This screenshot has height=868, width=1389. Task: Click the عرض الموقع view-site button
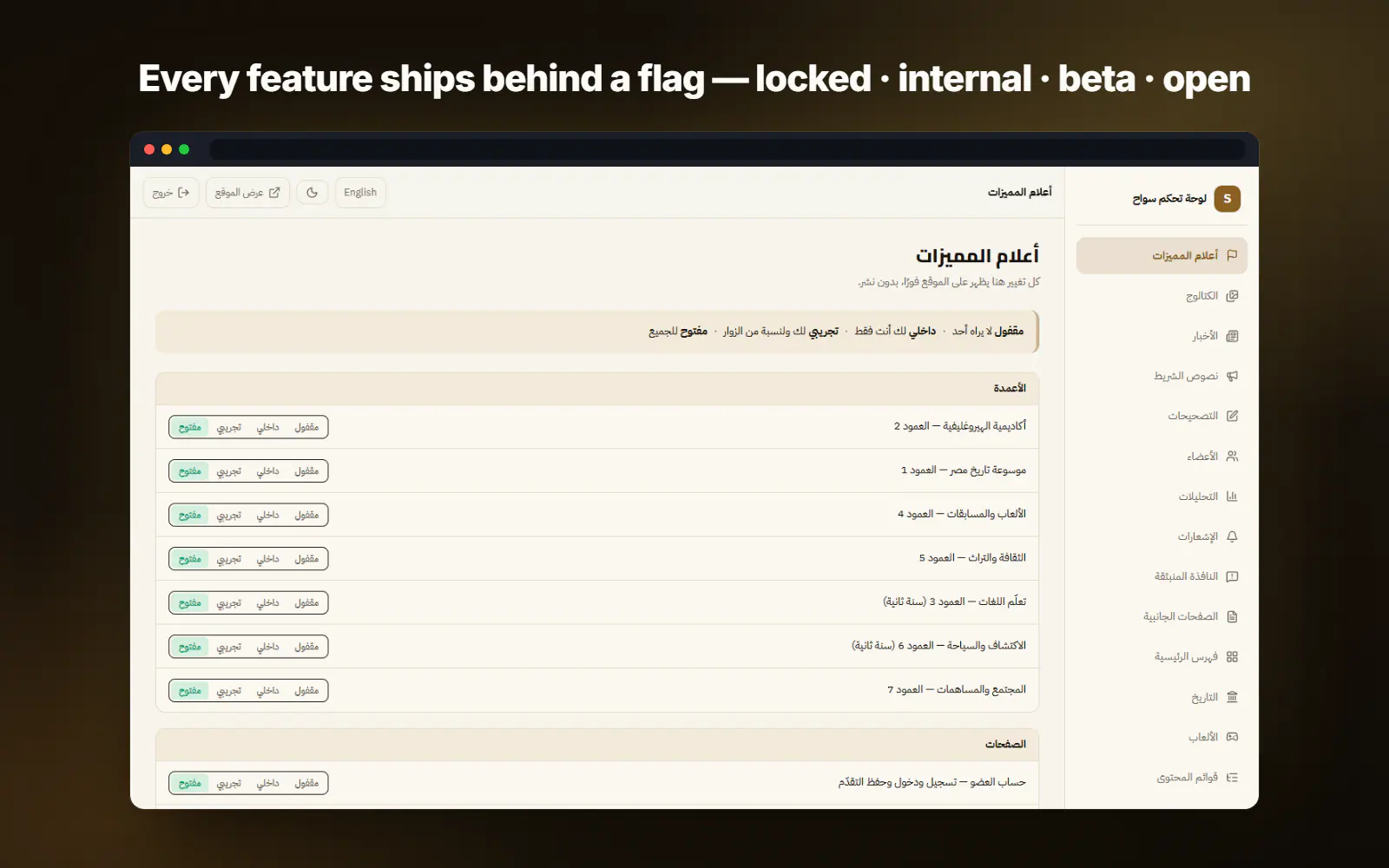pyautogui.click(x=247, y=193)
